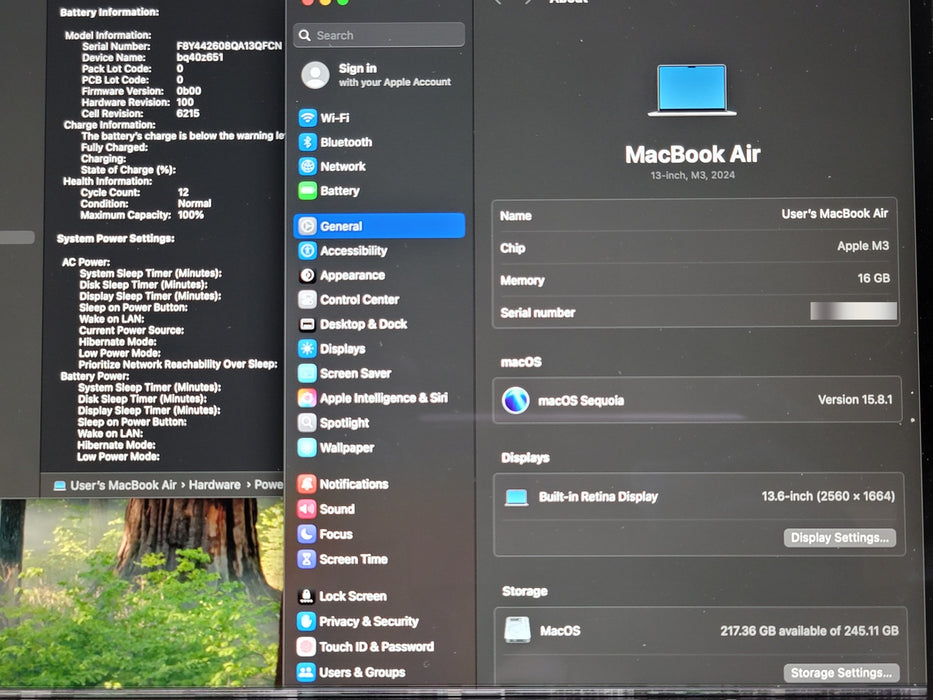Click the MacOS storage drive icon
This screenshot has width=933, height=700.
coord(517,630)
